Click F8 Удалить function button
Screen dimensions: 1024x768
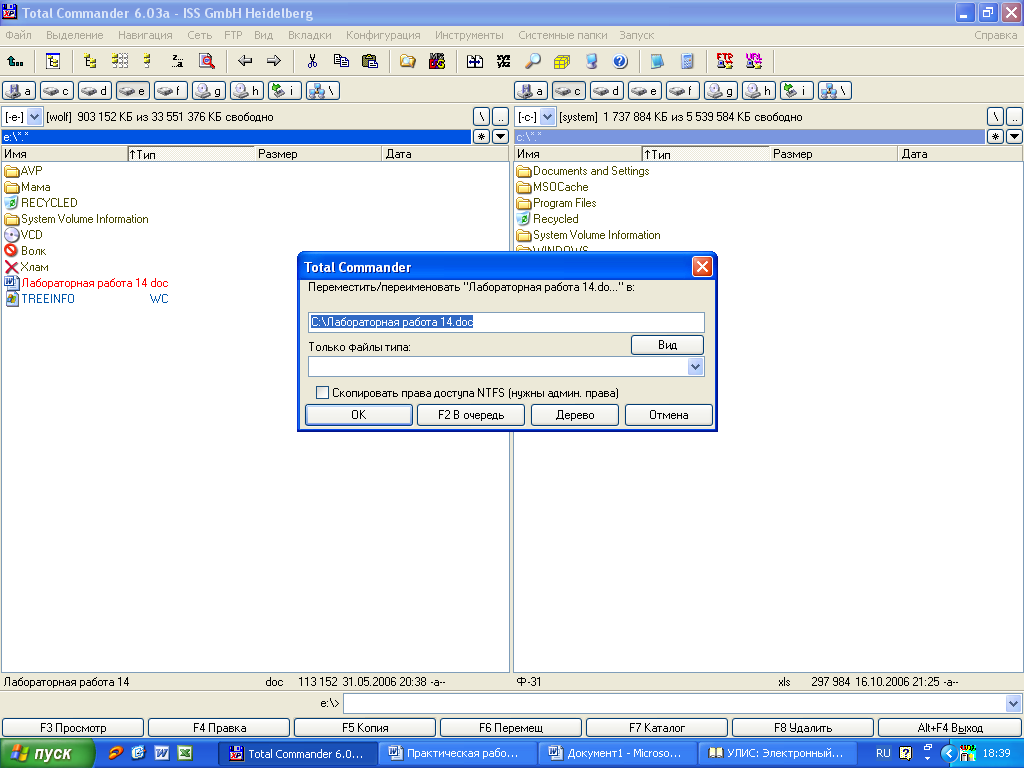coord(803,728)
